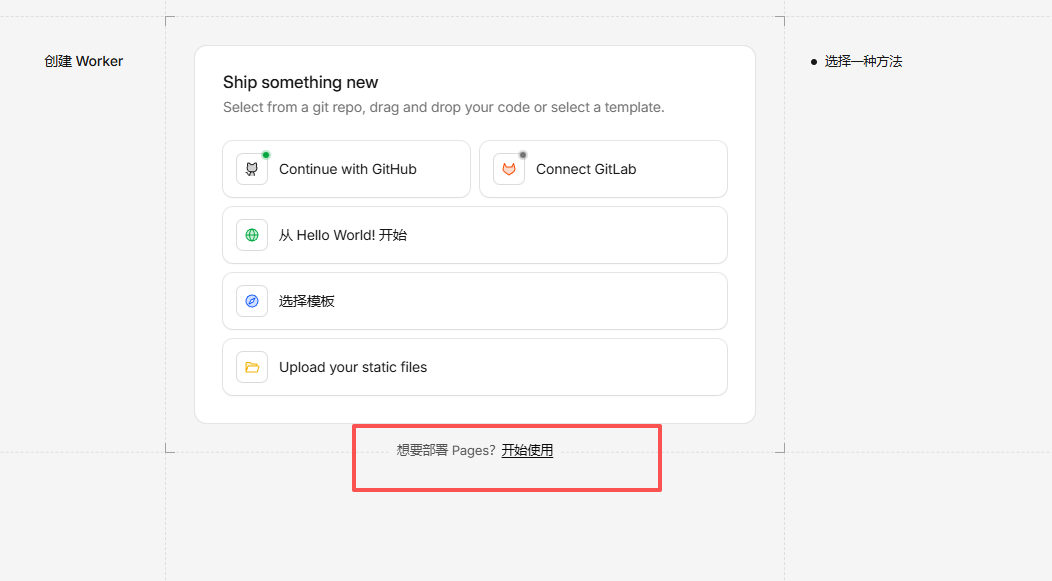Click the blue compass template icon

click(x=252, y=302)
